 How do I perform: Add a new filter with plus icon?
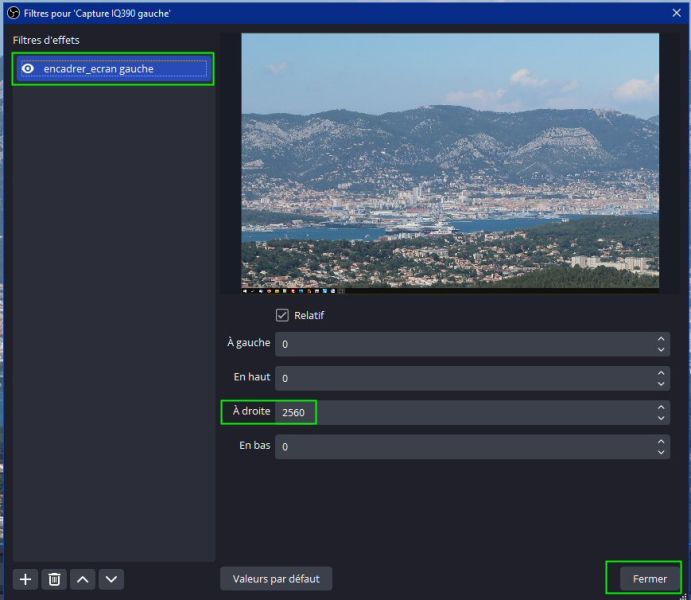[26, 579]
